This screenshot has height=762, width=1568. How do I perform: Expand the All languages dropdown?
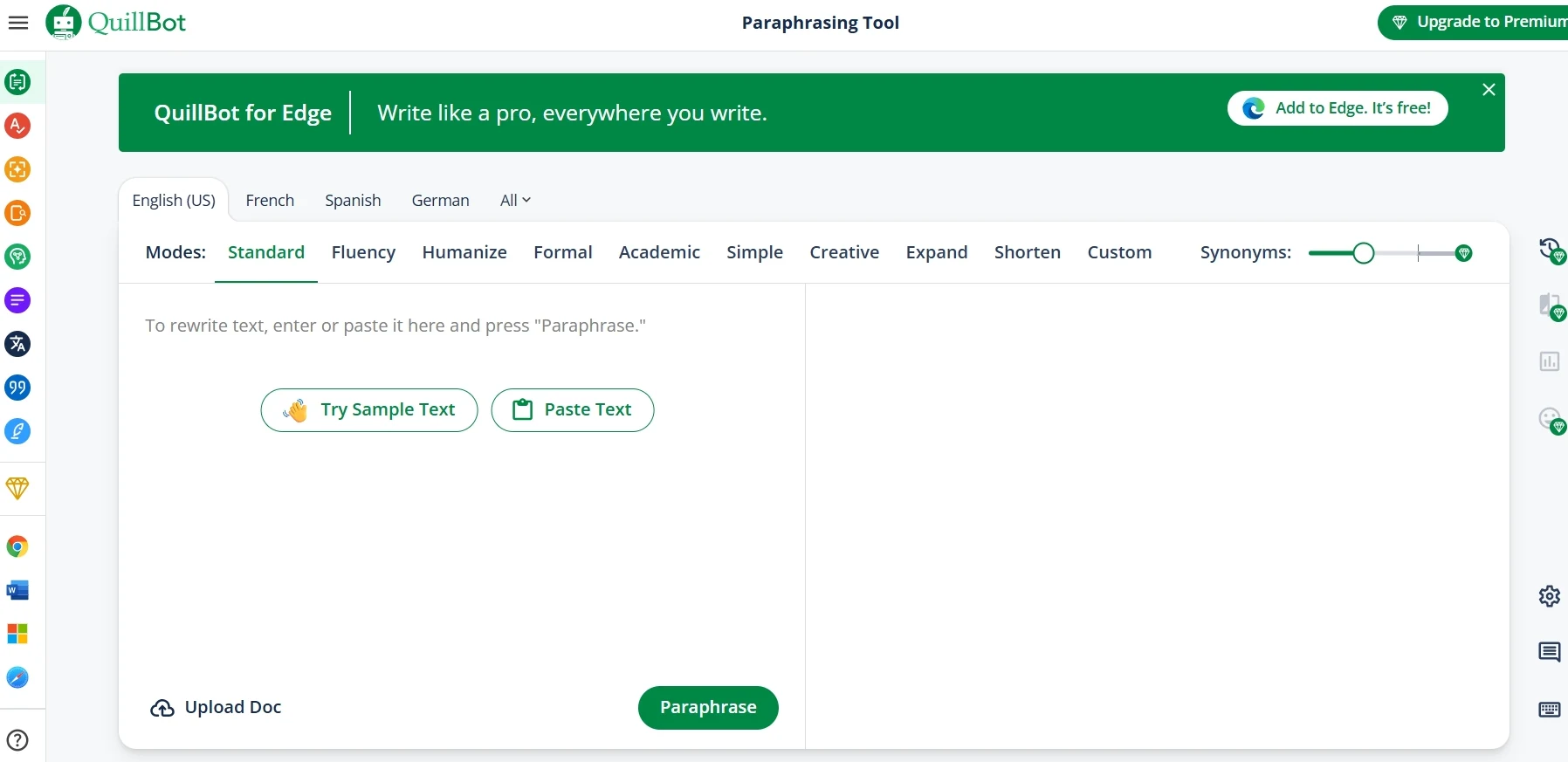(x=515, y=201)
